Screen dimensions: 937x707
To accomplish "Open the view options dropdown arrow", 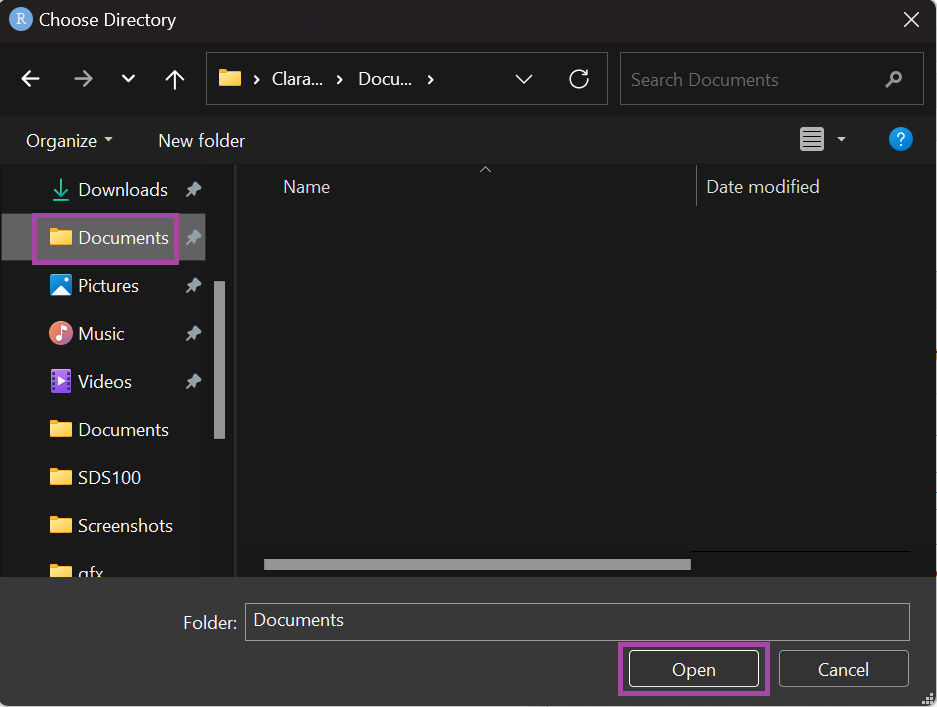I will point(841,140).
